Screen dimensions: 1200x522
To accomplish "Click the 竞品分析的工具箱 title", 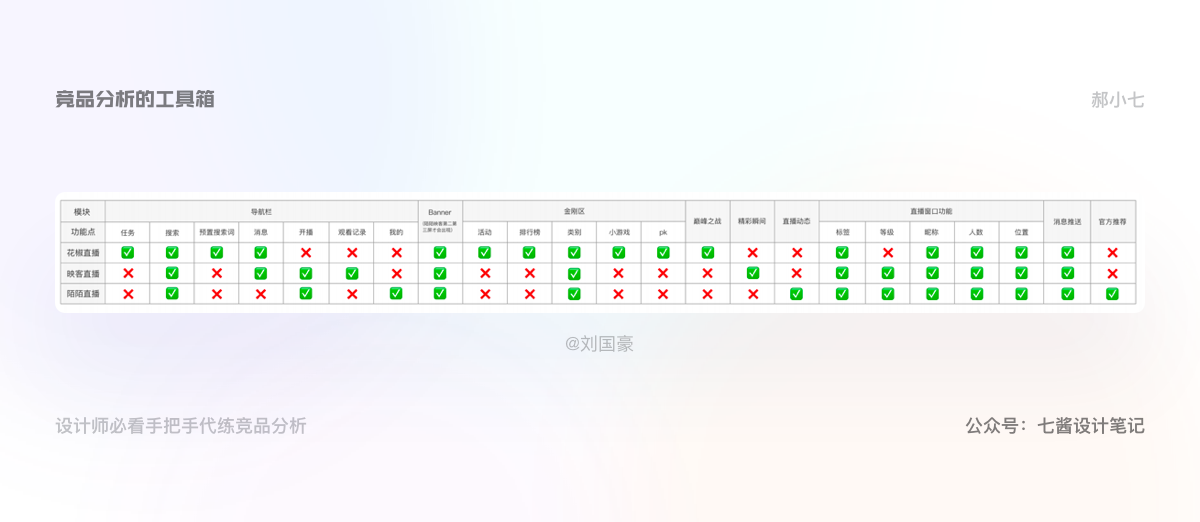I will 135,99.
